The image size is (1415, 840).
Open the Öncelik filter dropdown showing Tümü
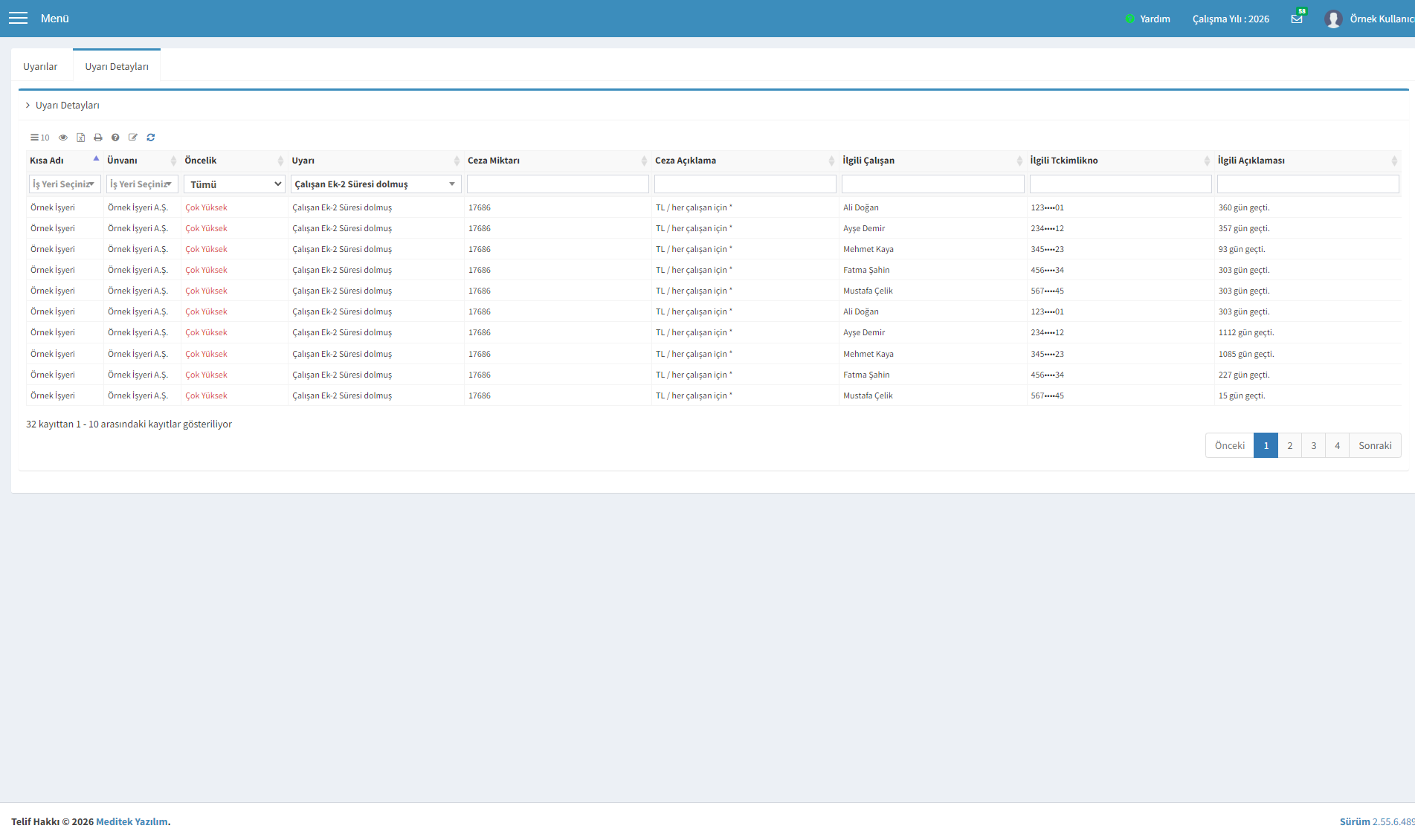click(234, 184)
